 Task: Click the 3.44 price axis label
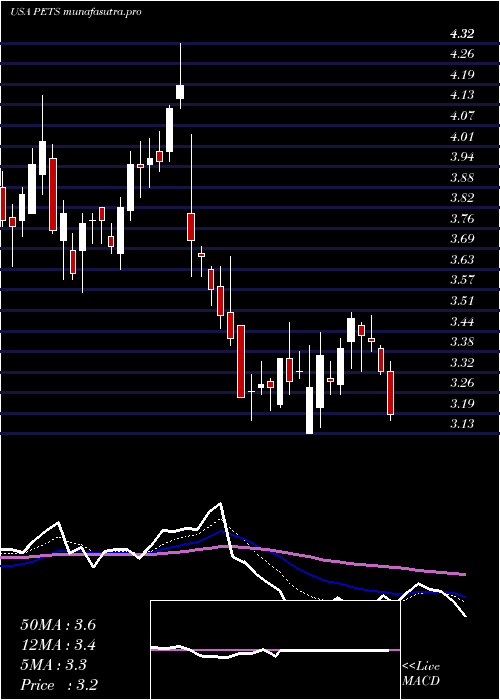point(462,321)
